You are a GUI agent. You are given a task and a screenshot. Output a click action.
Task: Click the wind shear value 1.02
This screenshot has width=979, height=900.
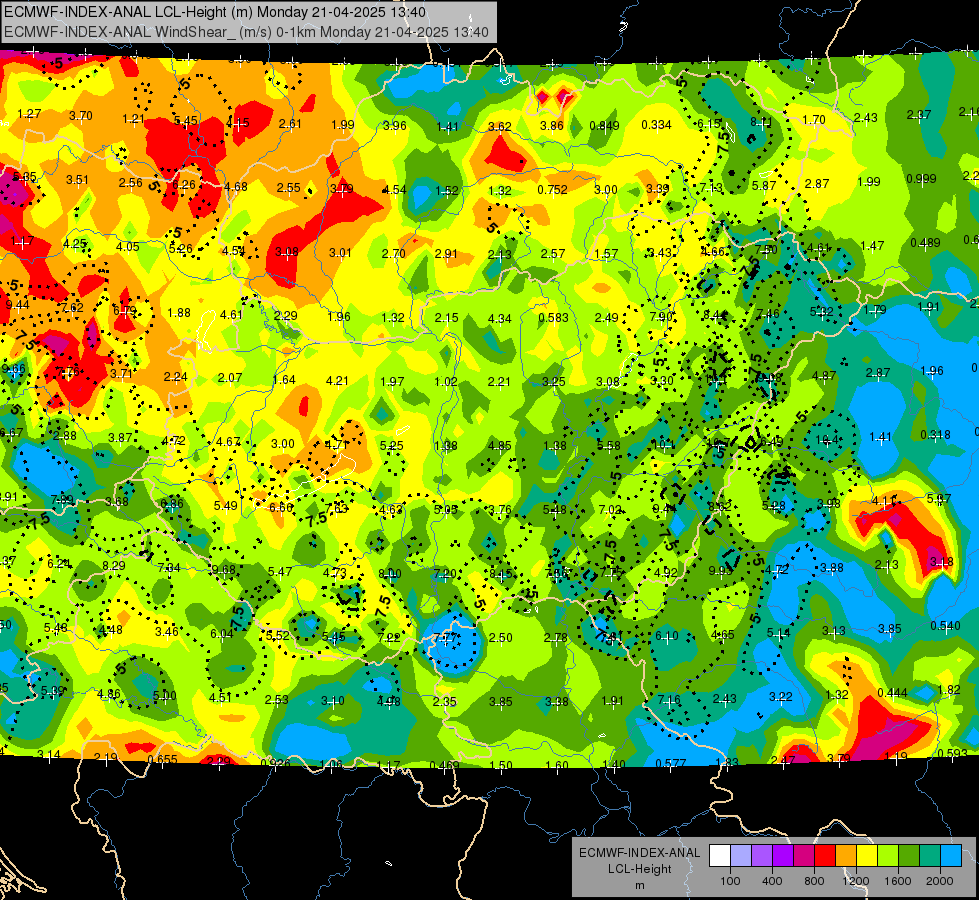click(x=446, y=382)
